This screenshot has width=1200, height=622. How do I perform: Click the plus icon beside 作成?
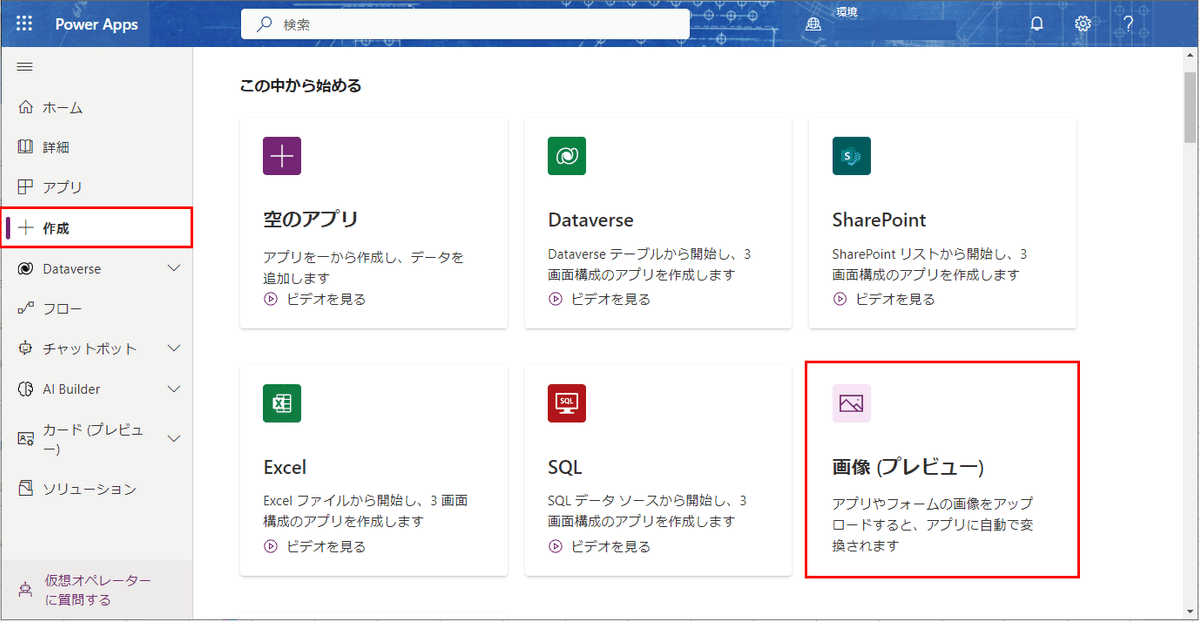point(26,228)
